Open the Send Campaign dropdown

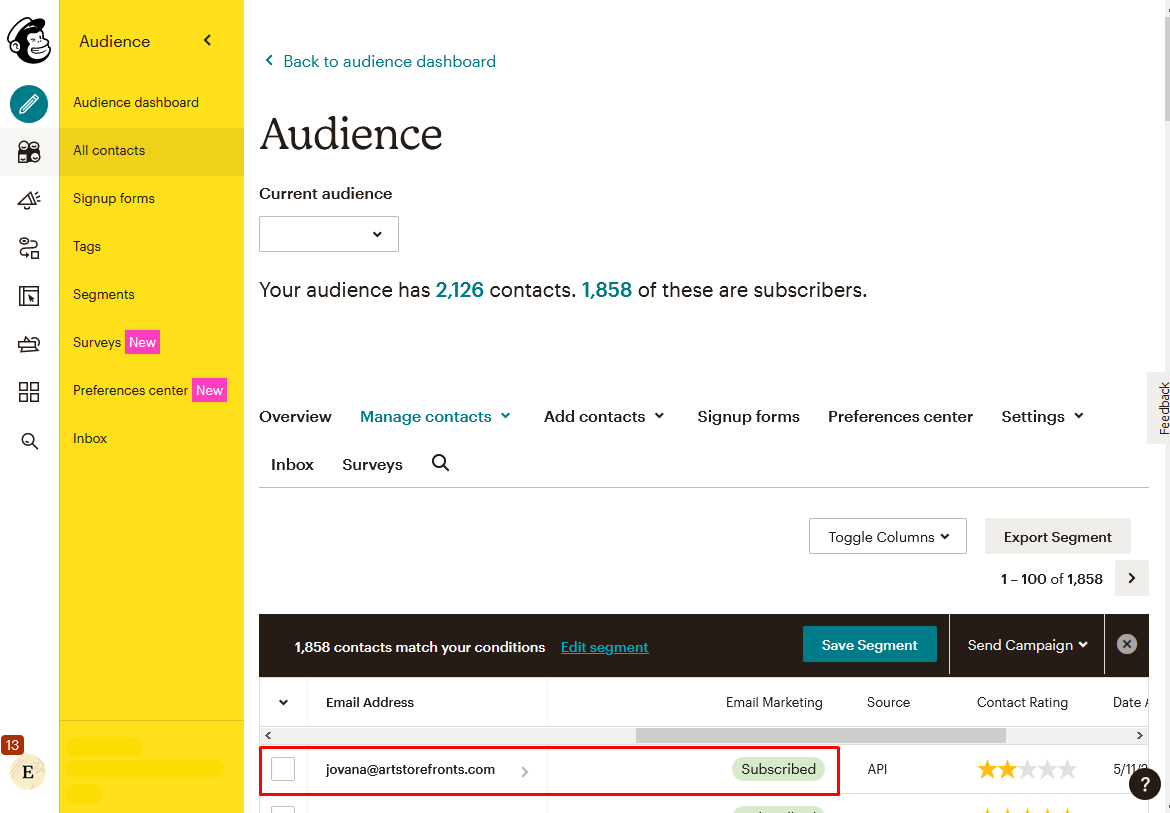1027,645
